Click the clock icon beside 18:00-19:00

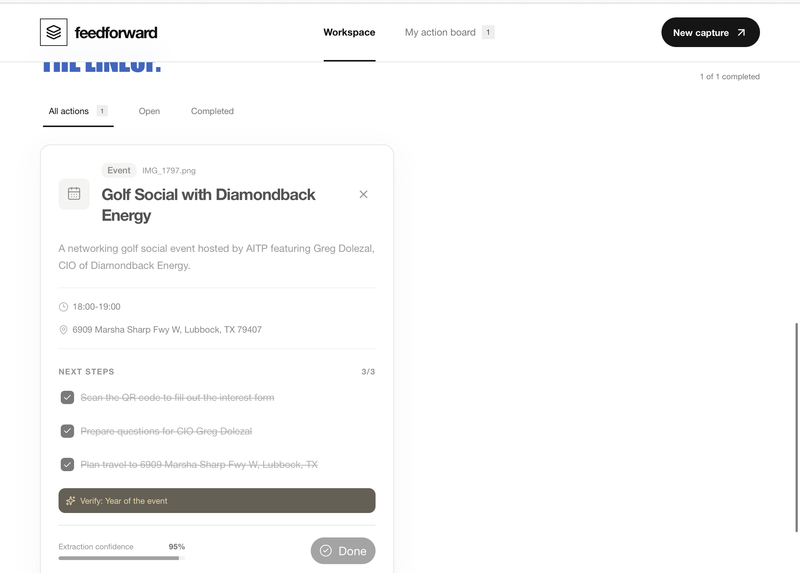point(63,307)
